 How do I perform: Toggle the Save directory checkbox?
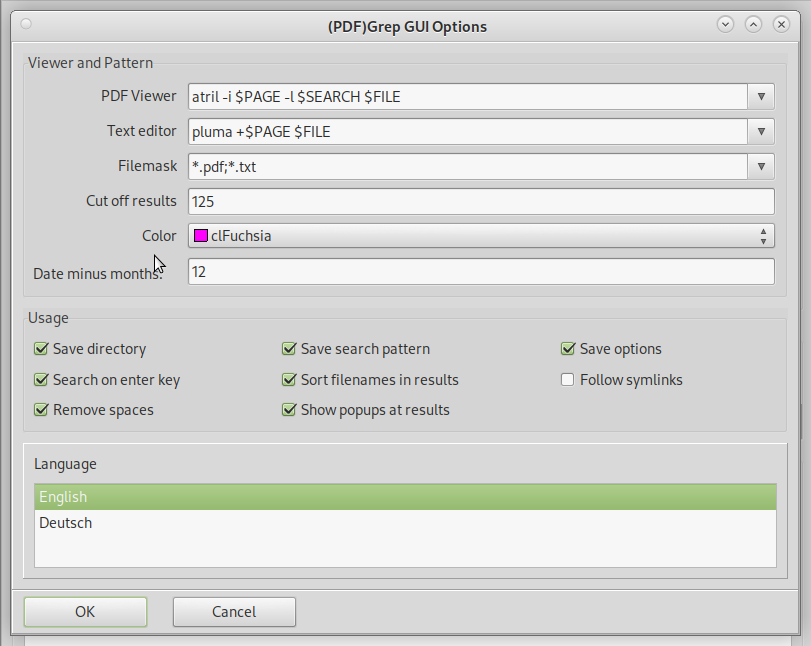click(x=41, y=349)
